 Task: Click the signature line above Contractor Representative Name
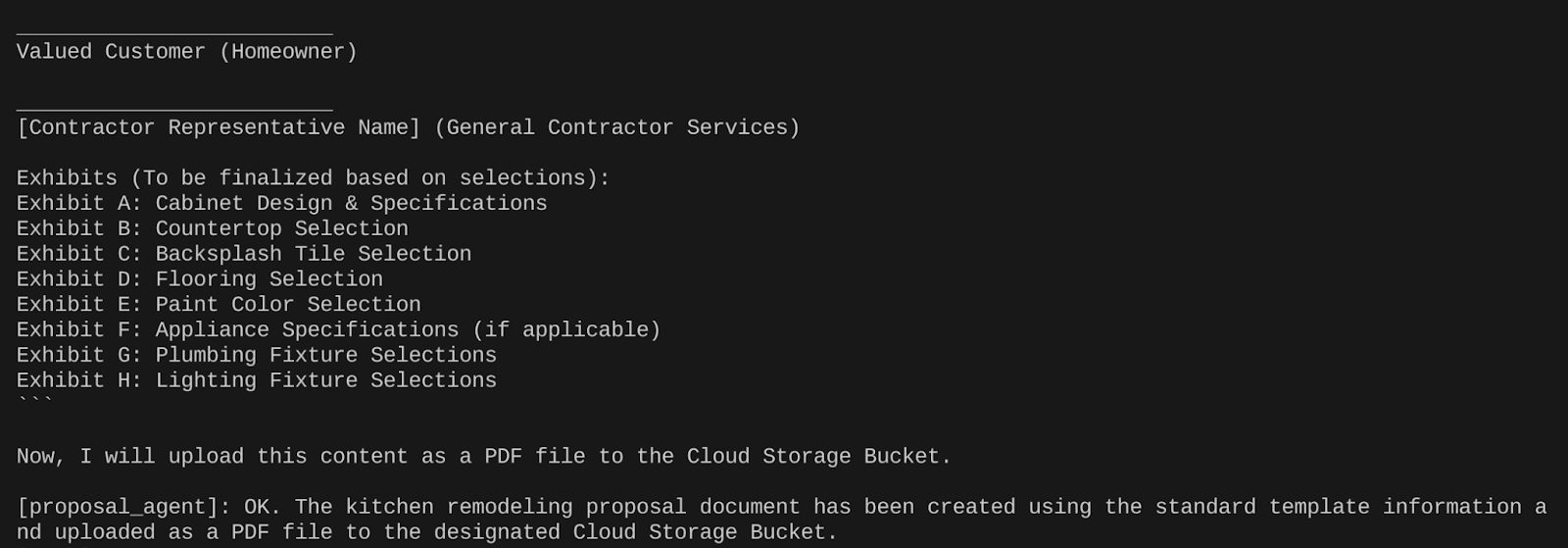(174, 110)
